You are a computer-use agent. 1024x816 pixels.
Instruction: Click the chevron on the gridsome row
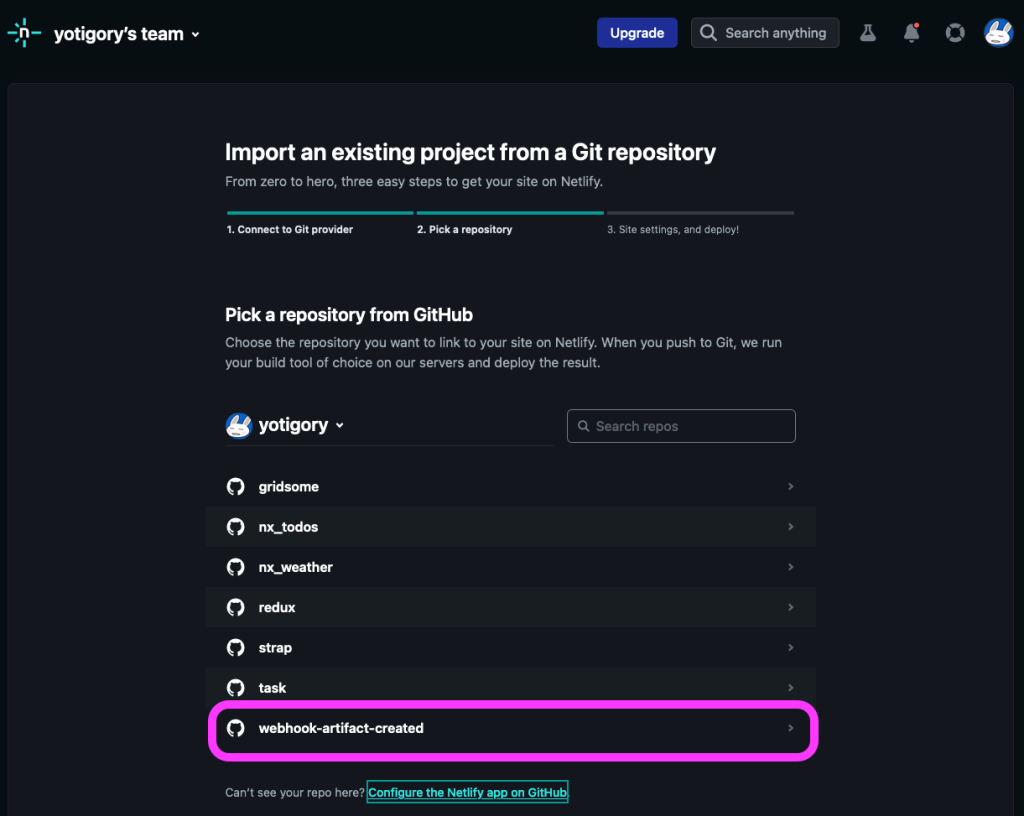(790, 486)
